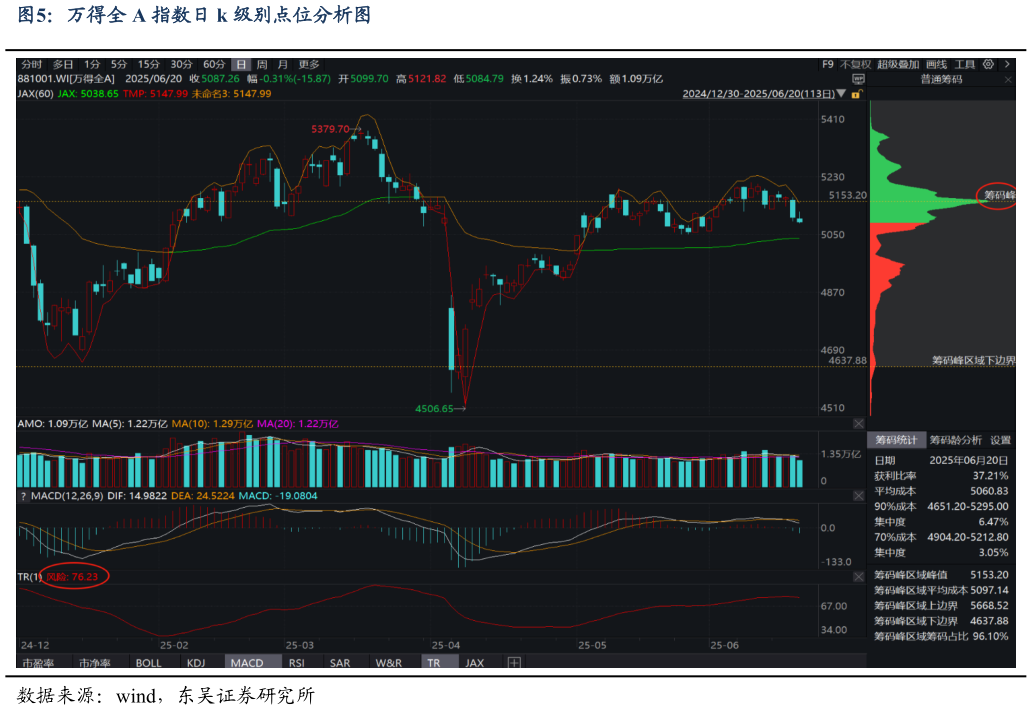This screenshot has width=1032, height=710.
Task: Select the KDJ indicator tab
Action: coord(196,663)
